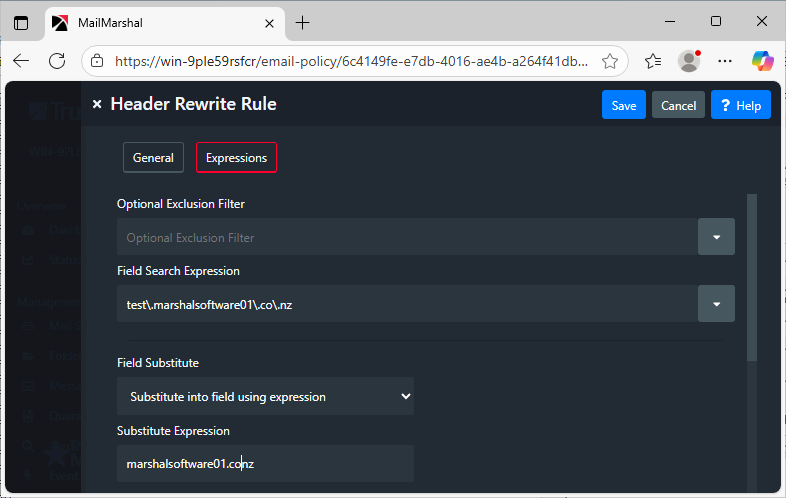Bookmark this page with star icon
The image size is (786, 498).
610,61
